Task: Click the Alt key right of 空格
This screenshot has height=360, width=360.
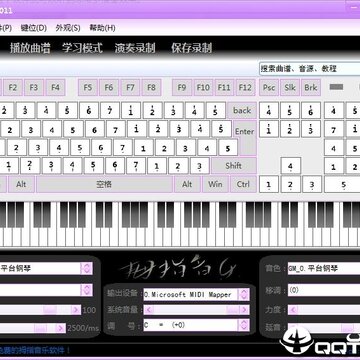Action: click(x=187, y=184)
